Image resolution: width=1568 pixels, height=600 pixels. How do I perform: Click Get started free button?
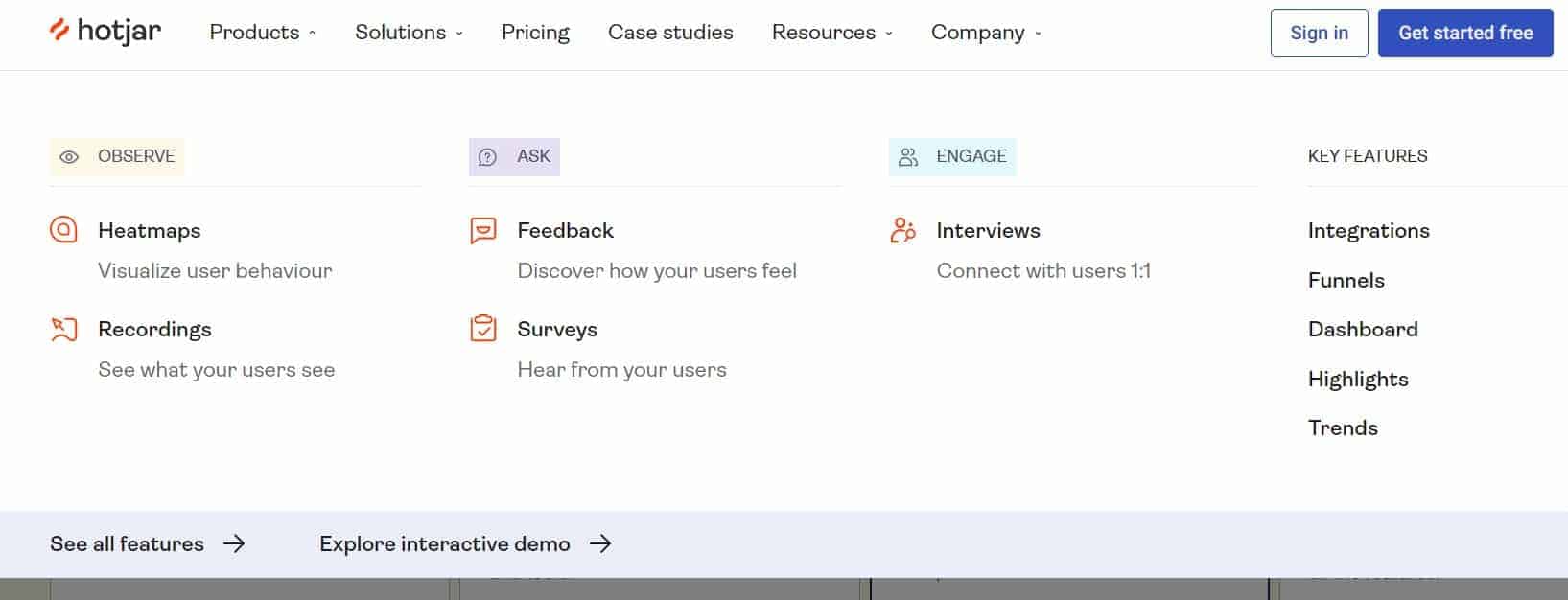click(x=1465, y=33)
